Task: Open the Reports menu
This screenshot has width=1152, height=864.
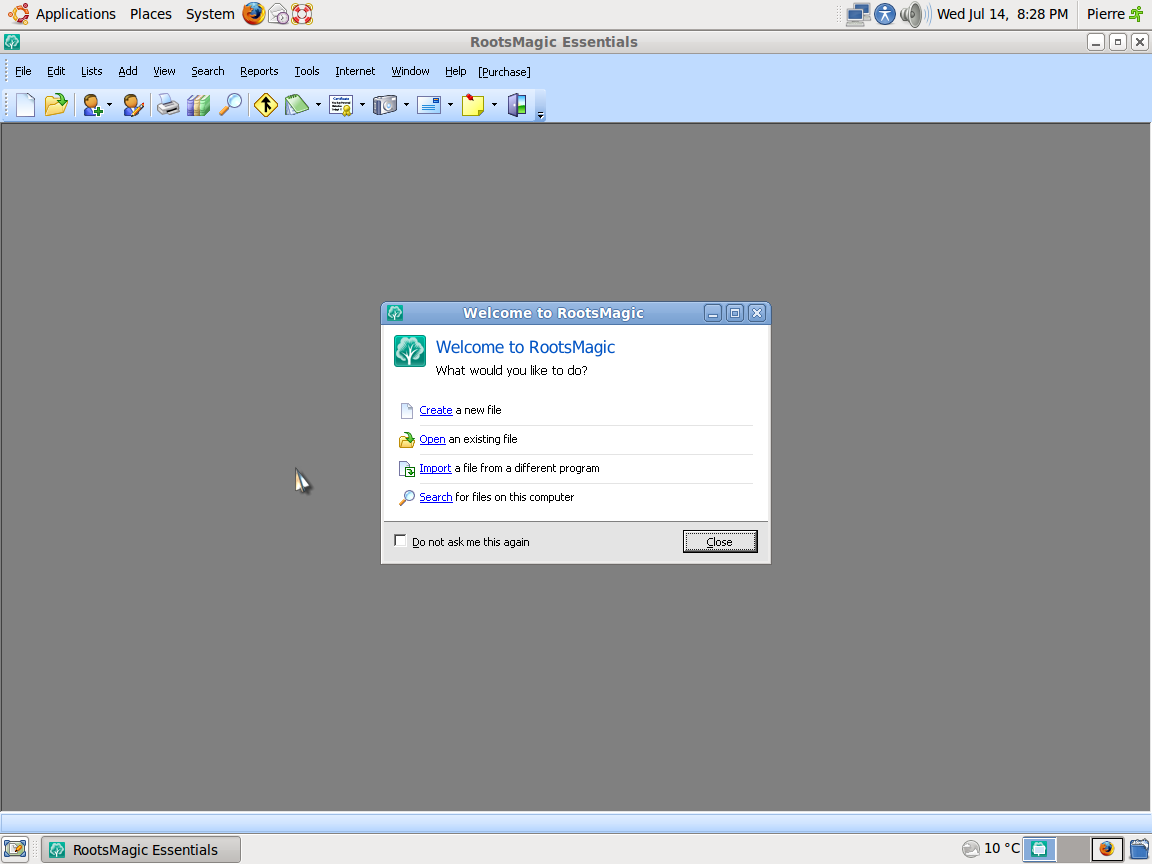Action: (x=259, y=71)
